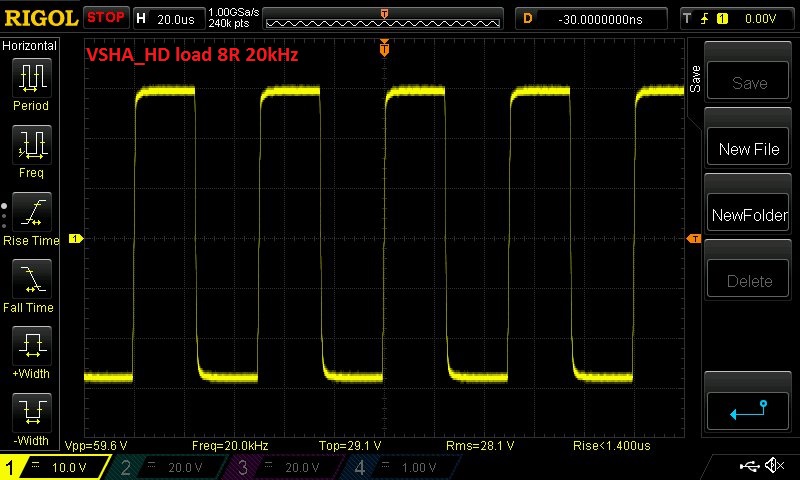Click the blue back arrow button
This screenshot has height=480, width=800.
pyautogui.click(x=748, y=411)
